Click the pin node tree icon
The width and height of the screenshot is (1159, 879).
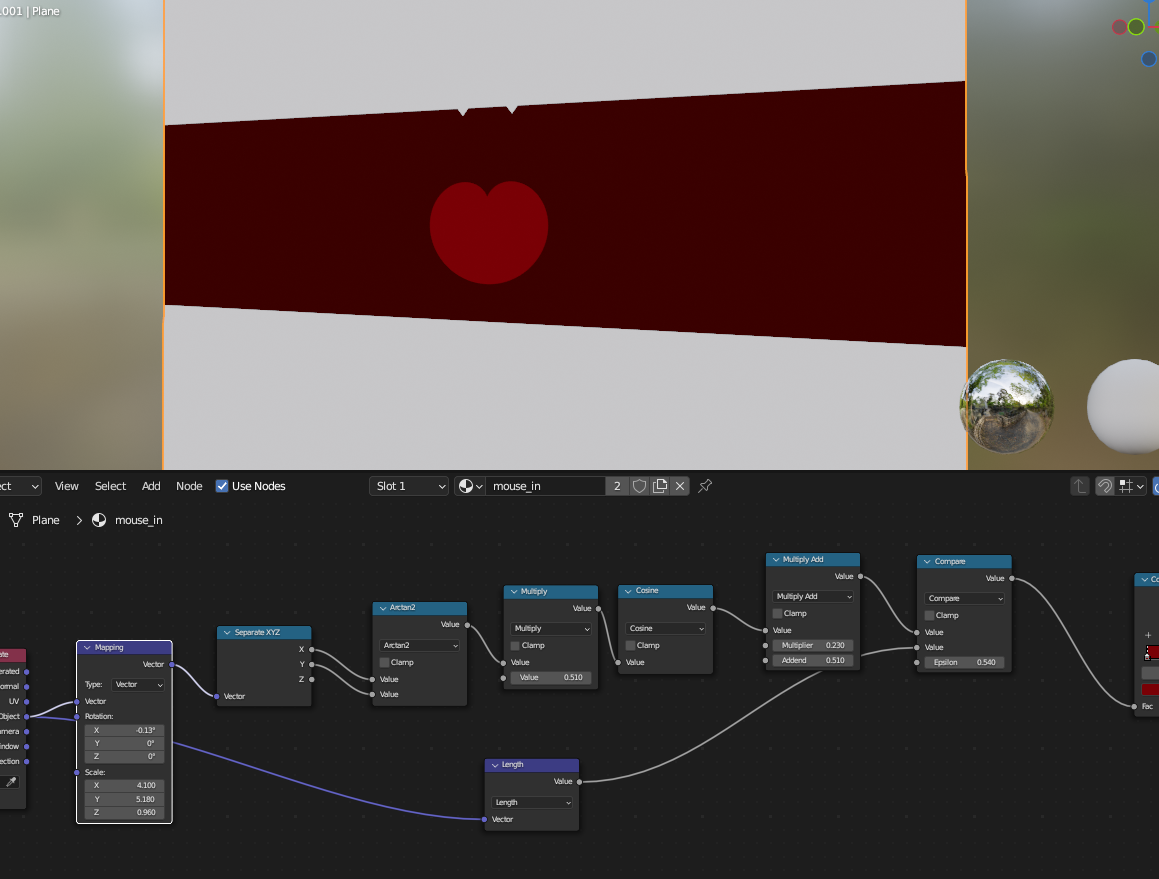pos(705,486)
